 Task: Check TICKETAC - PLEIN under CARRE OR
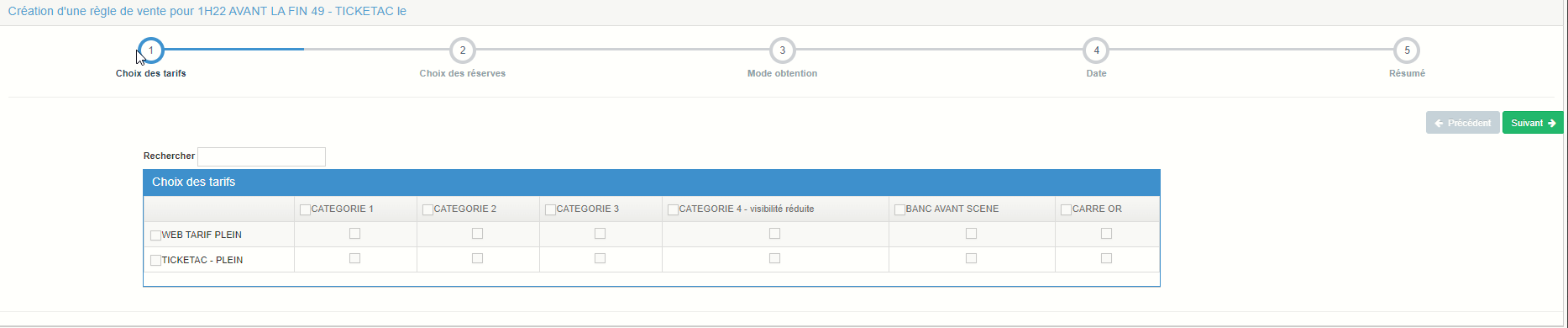[1106, 259]
